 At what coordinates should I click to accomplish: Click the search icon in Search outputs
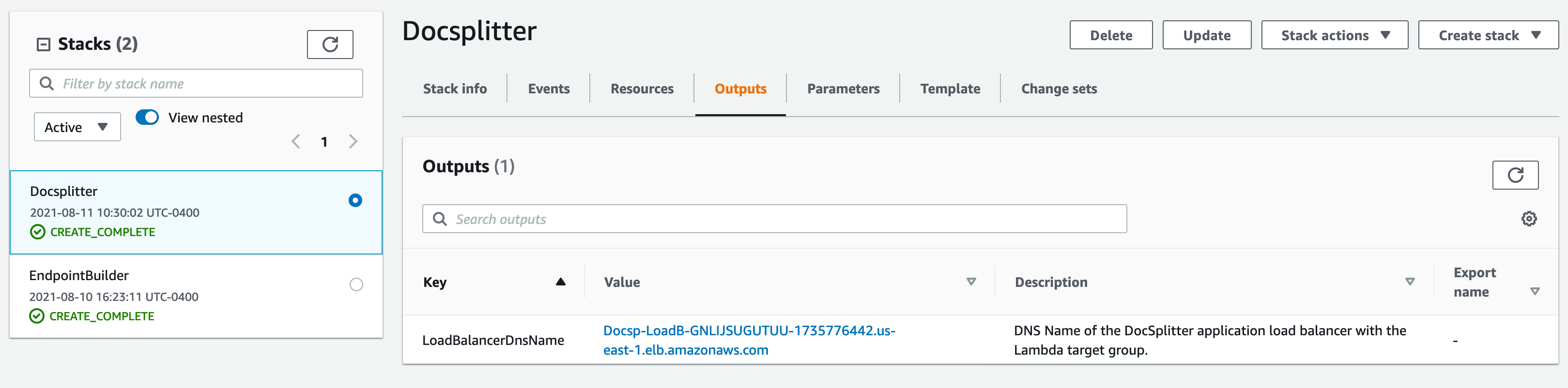(x=440, y=219)
